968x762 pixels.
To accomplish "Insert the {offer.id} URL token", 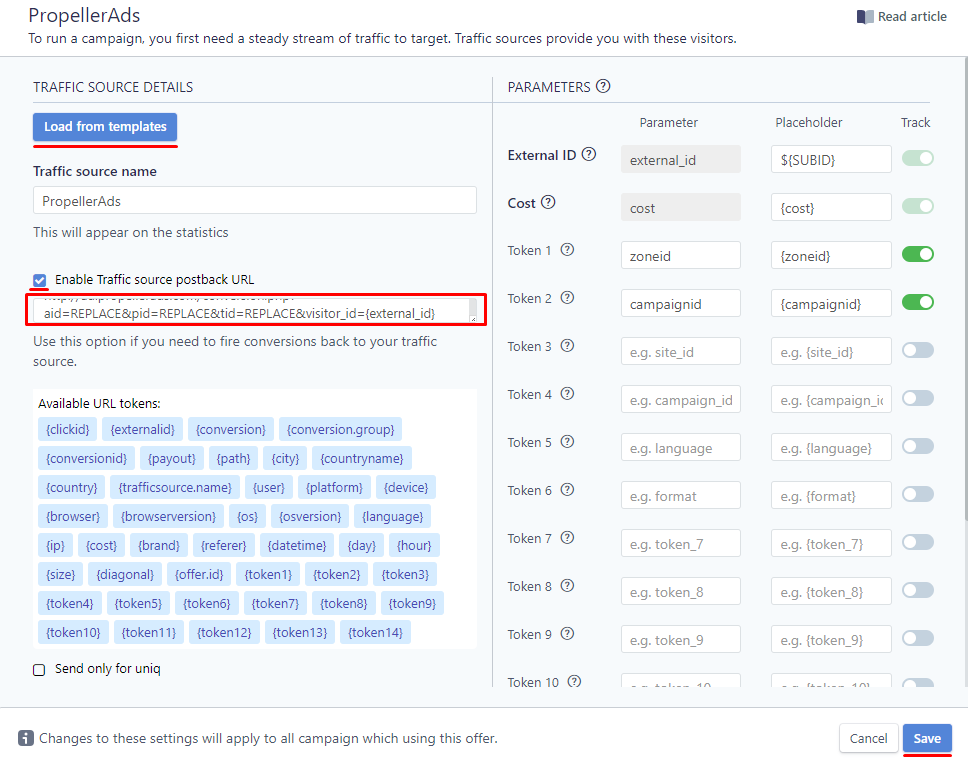I will 199,574.
